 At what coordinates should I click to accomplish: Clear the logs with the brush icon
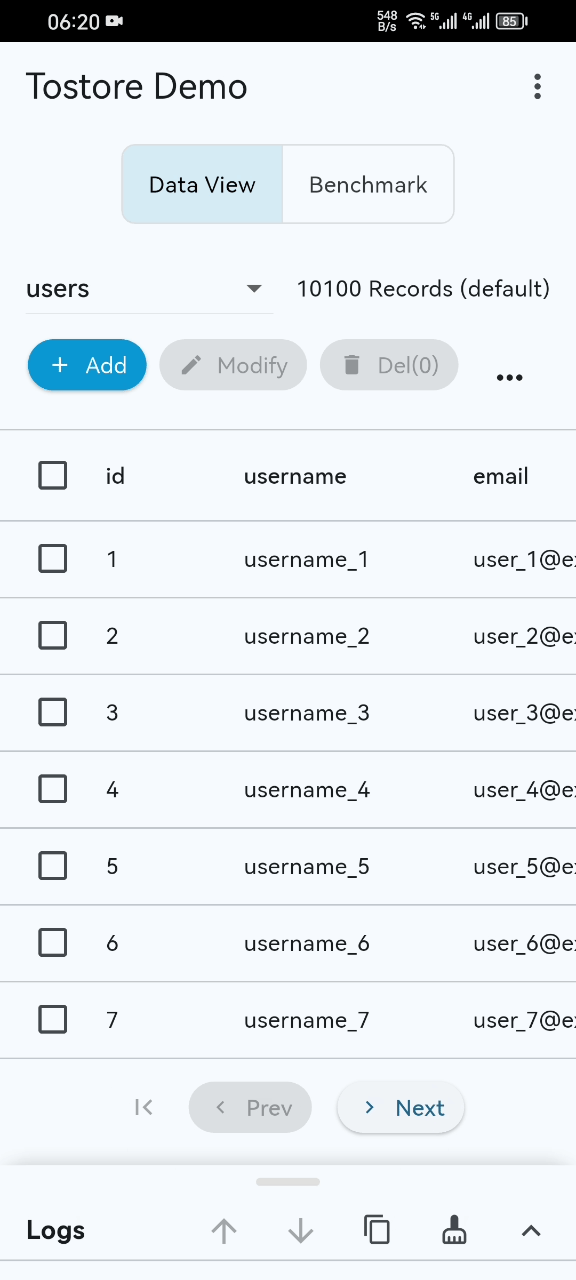[454, 1230]
